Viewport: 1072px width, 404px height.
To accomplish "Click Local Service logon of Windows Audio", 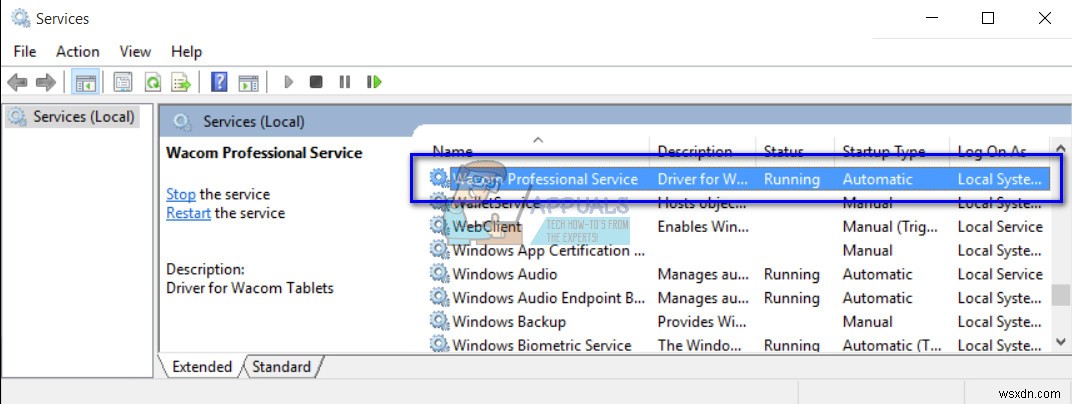I will click(x=1000, y=274).
